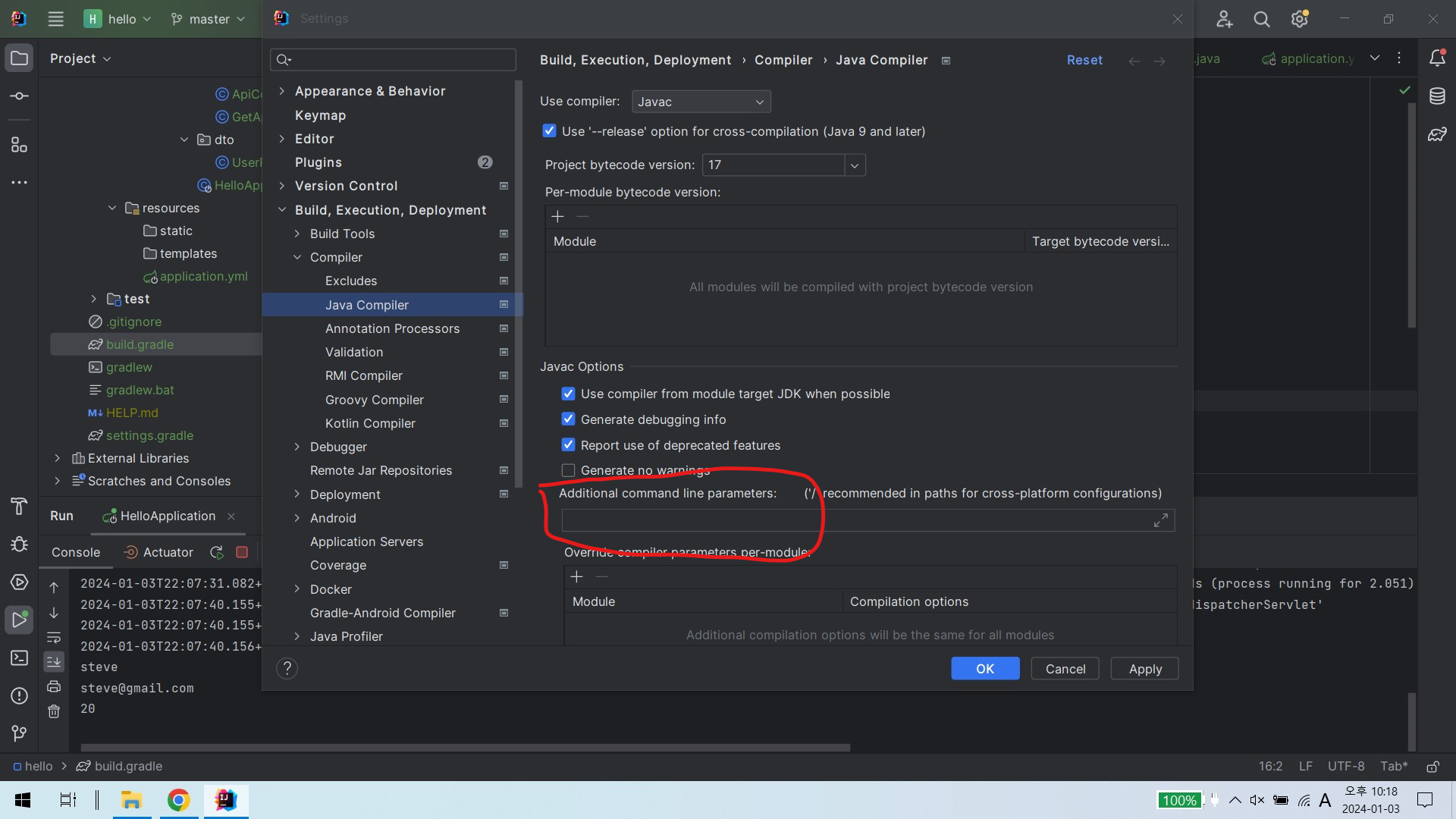Toggle Report use of deprecated features
Screen dimensions: 1456x819
click(x=568, y=445)
